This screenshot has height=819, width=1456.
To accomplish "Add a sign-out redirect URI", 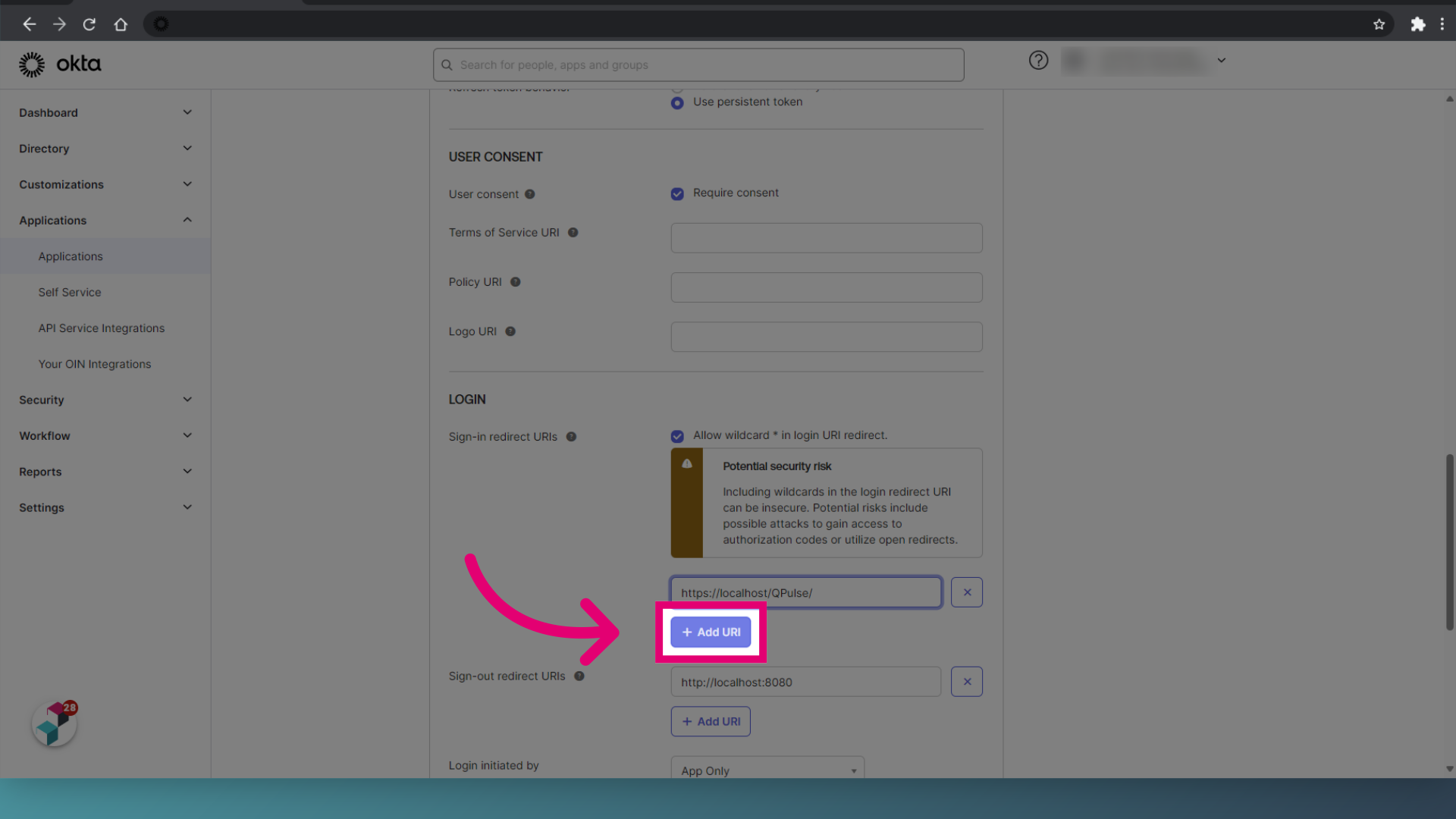I will [x=711, y=721].
